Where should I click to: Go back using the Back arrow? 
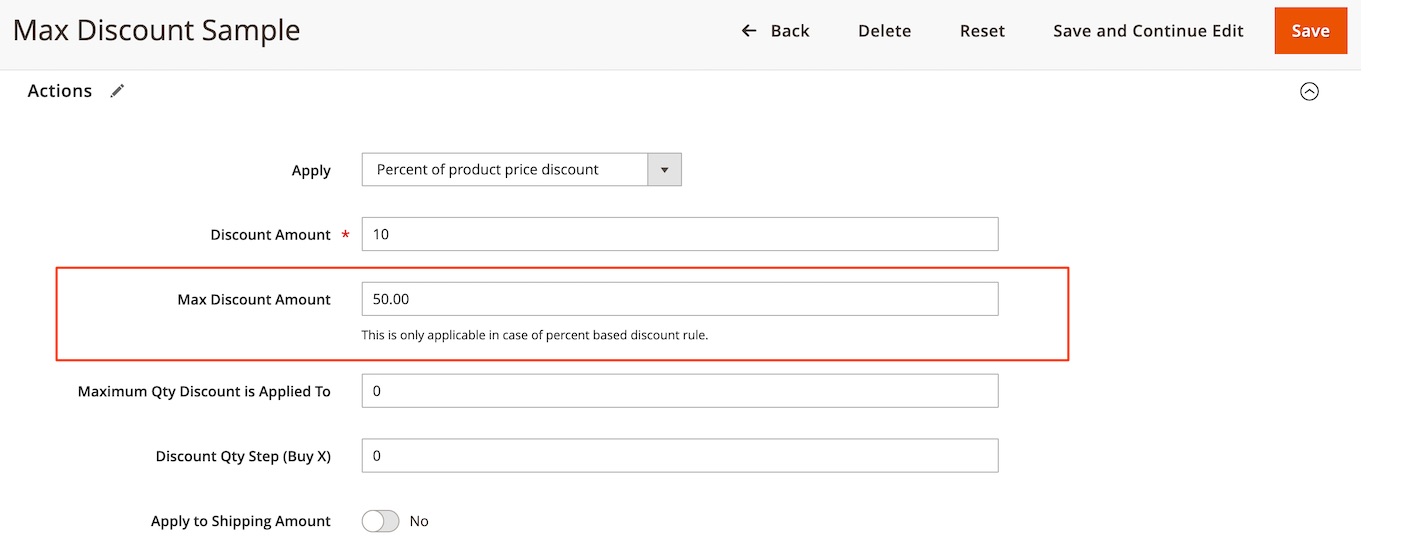775,31
